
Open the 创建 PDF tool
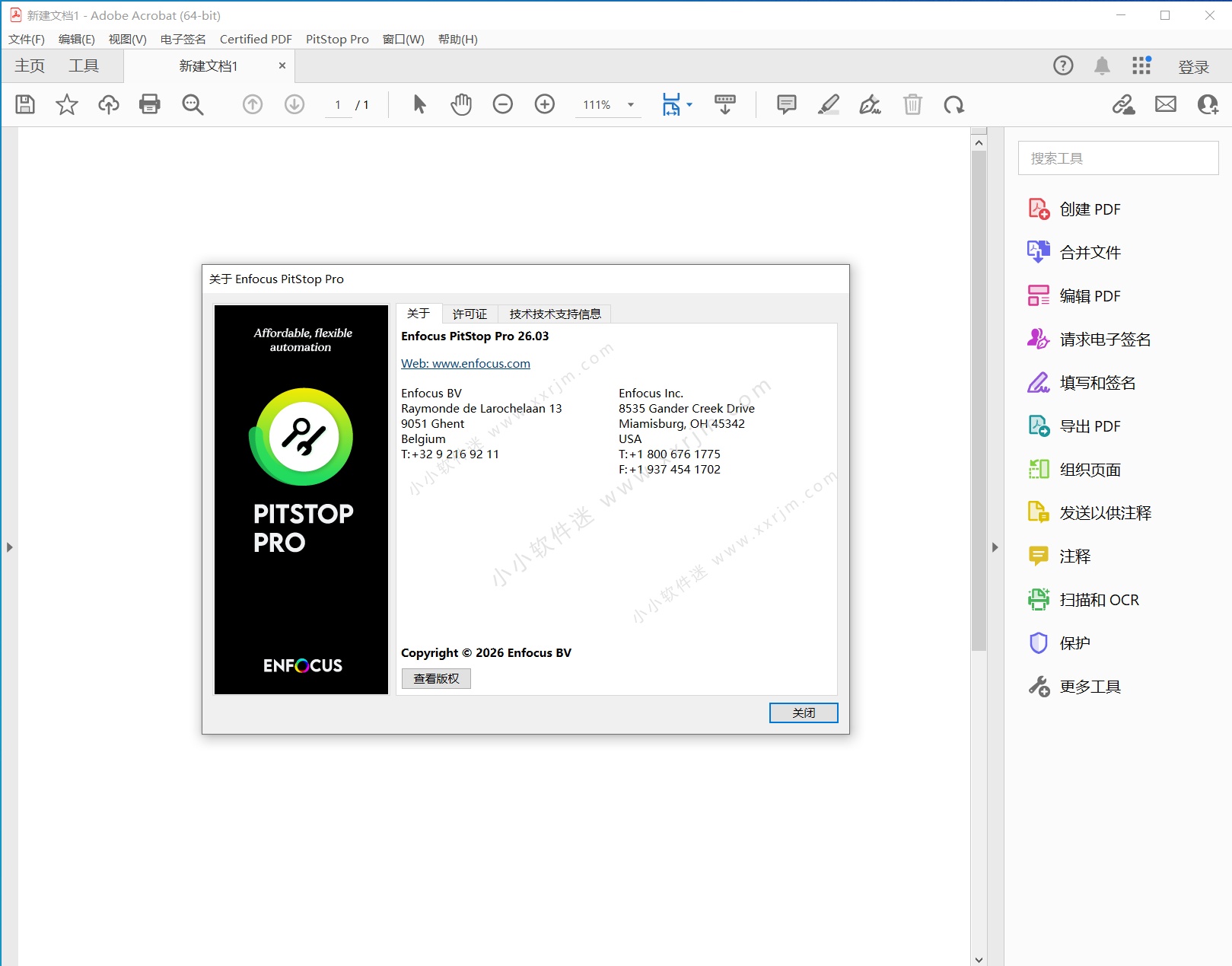[x=1090, y=209]
